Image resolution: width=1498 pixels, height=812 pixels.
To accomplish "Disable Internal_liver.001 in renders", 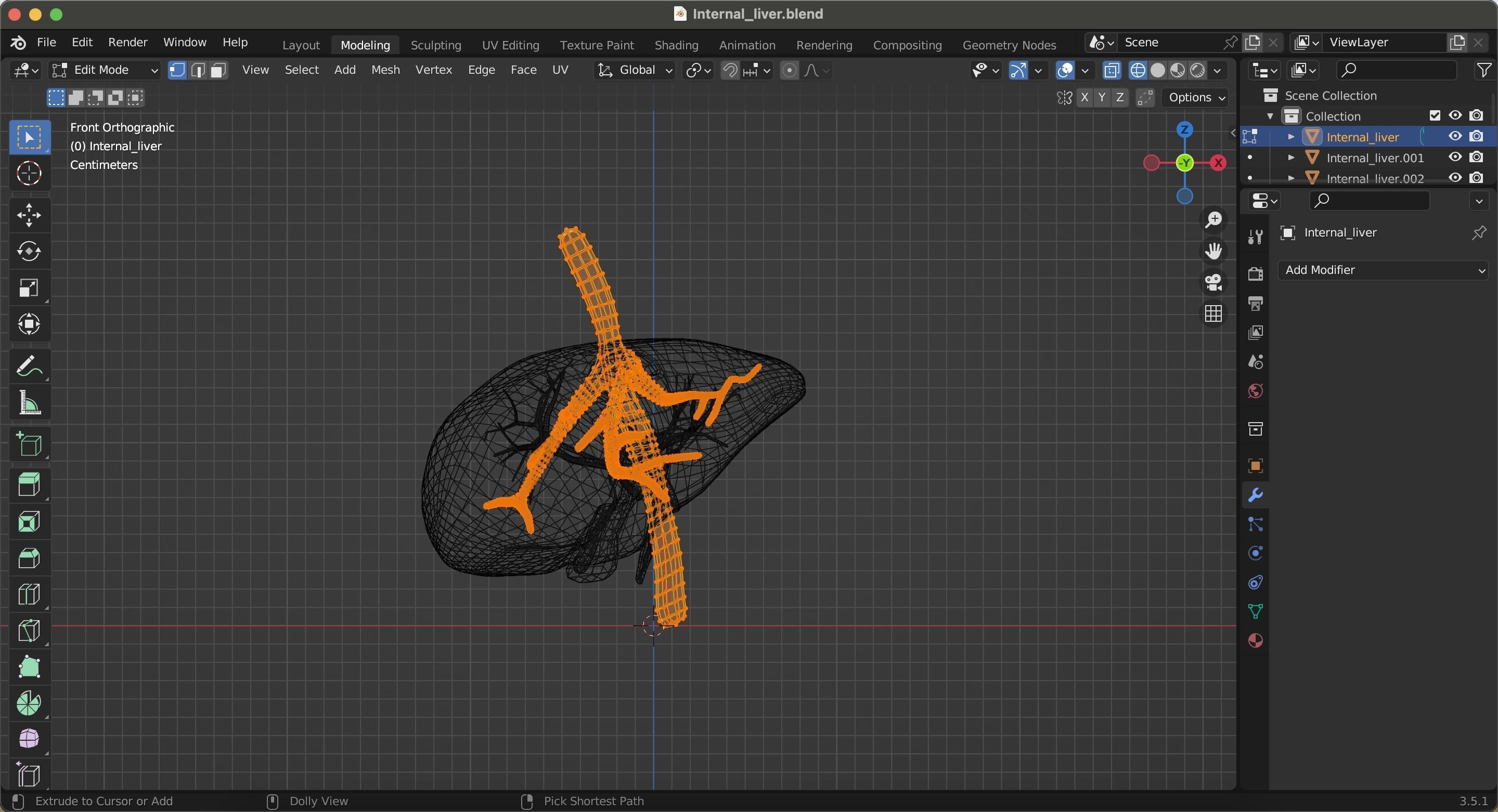I will (x=1476, y=158).
